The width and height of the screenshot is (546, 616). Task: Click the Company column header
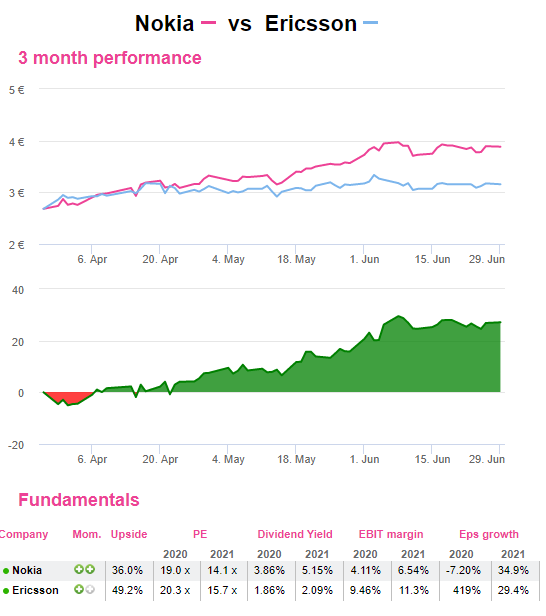pyautogui.click(x=24, y=534)
